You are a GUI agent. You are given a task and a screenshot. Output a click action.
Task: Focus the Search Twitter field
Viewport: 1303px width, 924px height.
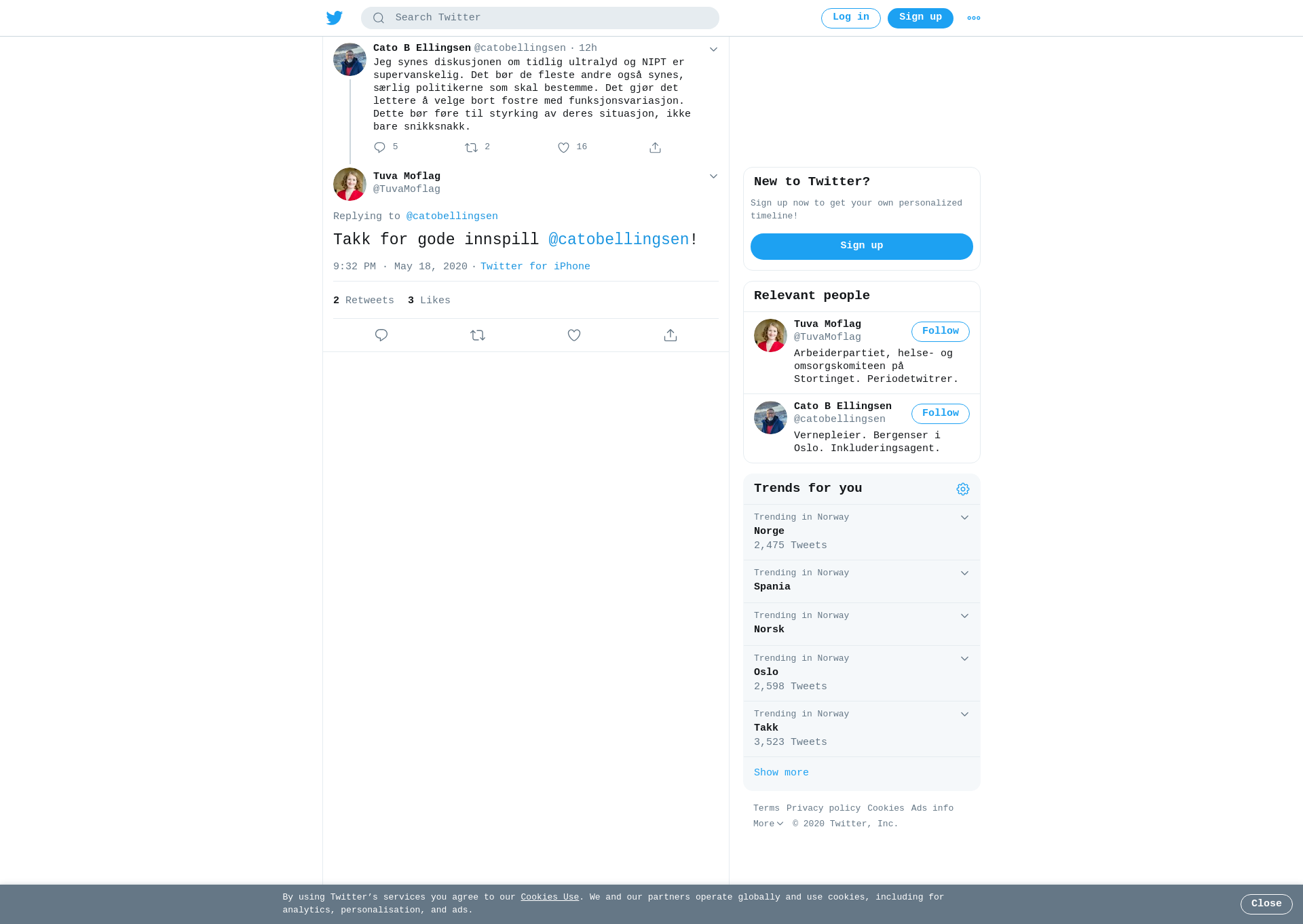pos(540,18)
